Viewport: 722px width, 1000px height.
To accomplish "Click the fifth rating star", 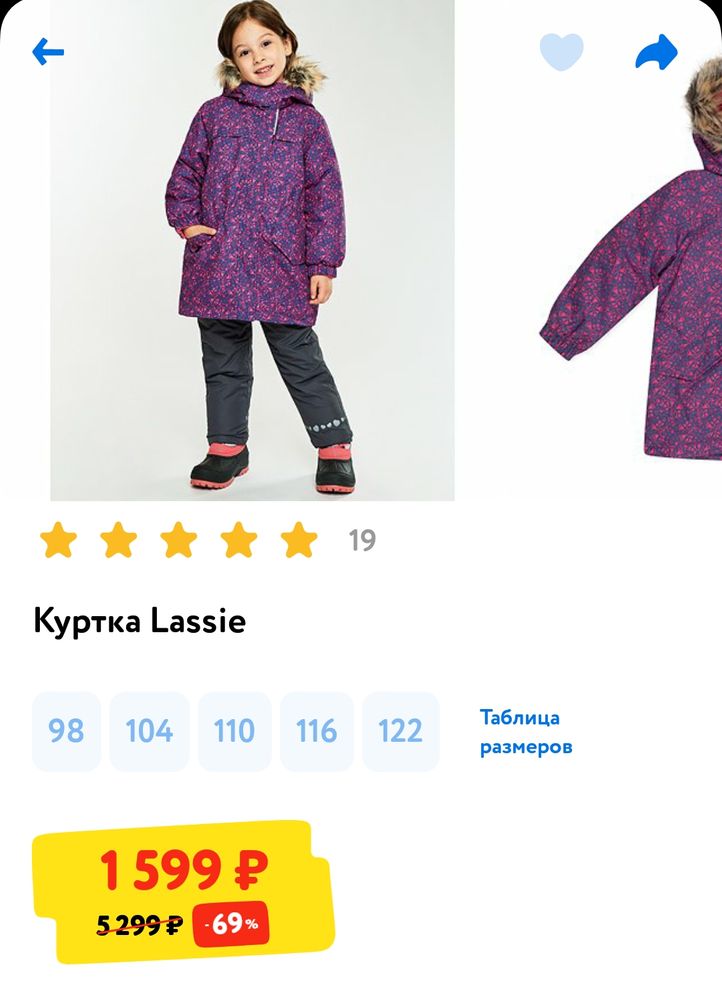I will point(298,540).
